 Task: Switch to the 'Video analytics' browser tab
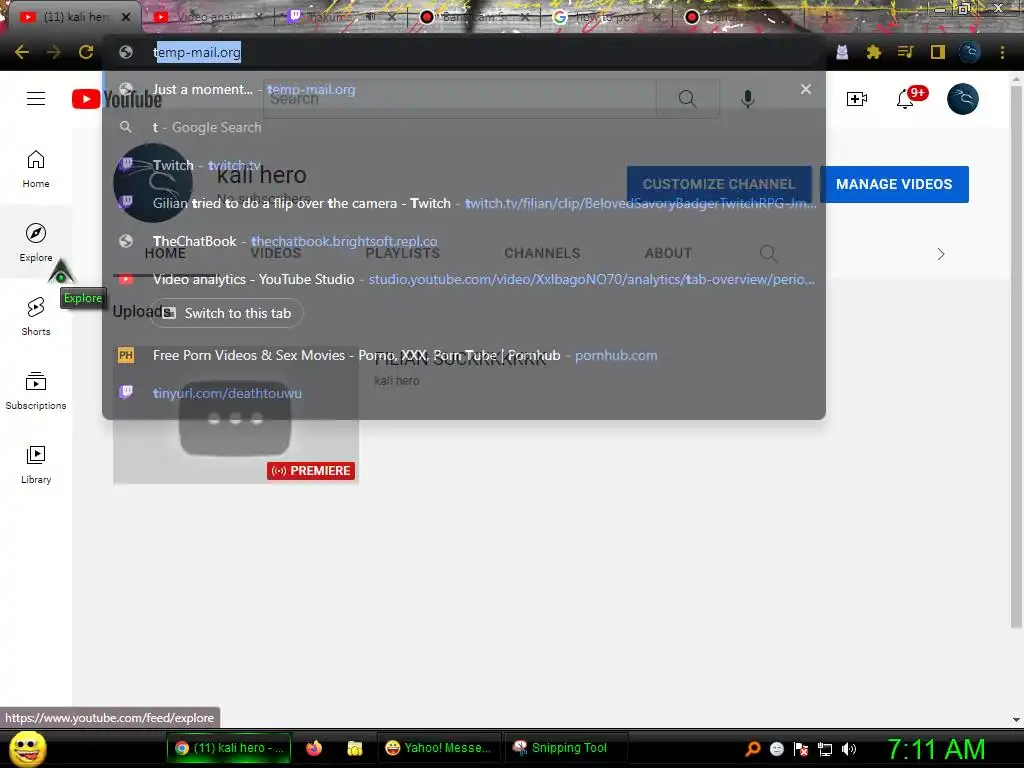(208, 17)
